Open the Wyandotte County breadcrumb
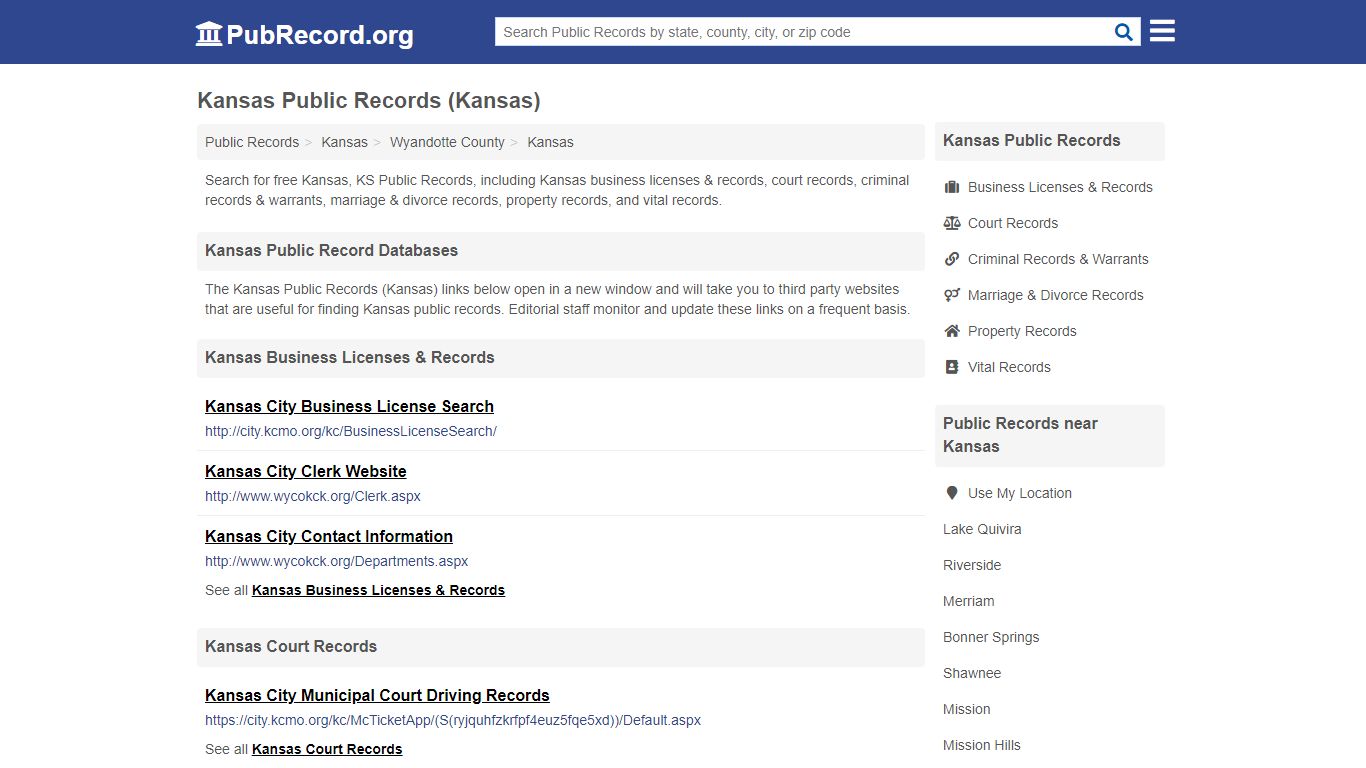This screenshot has width=1366, height=768. (x=447, y=142)
